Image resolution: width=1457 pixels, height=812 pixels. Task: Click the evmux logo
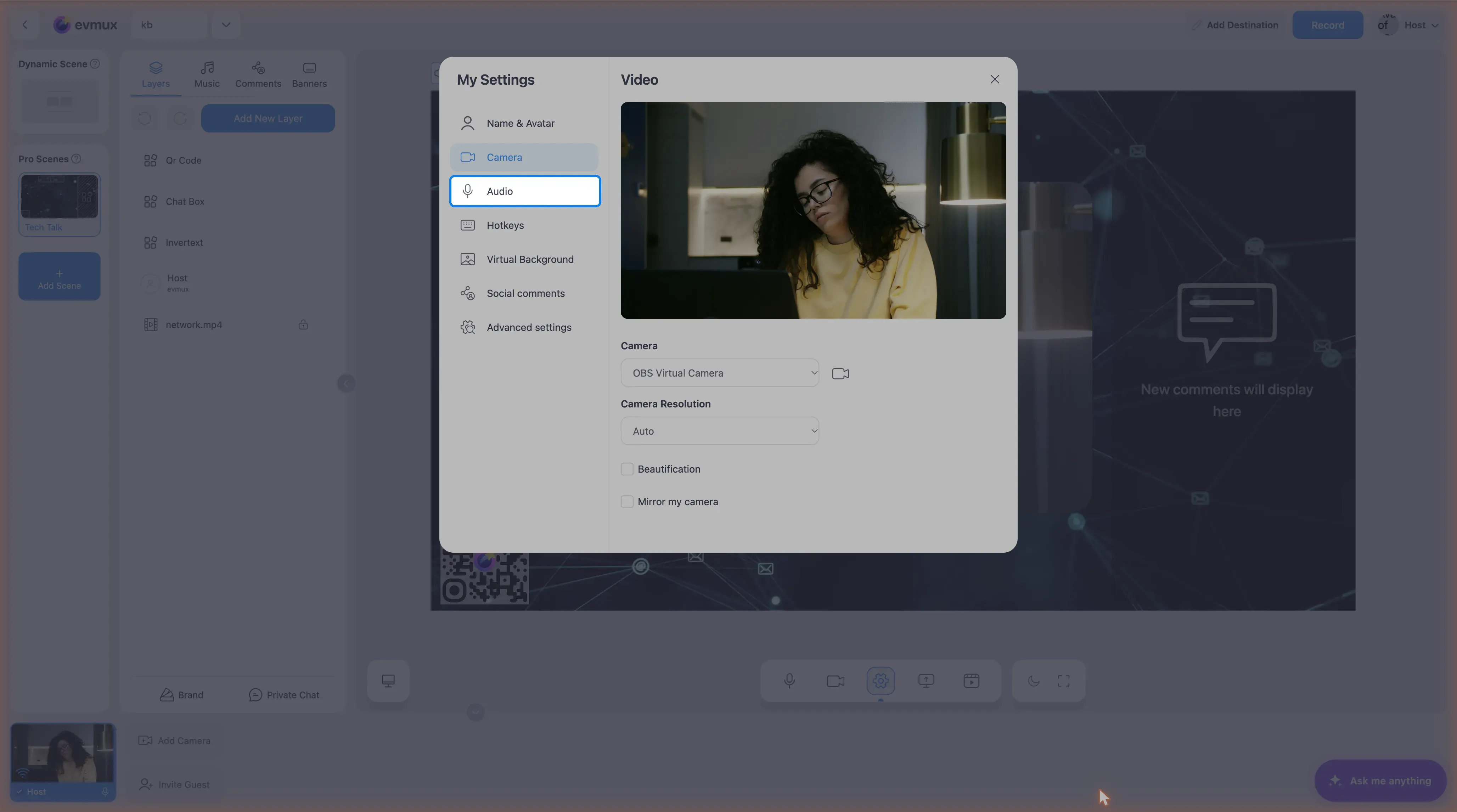pyautogui.click(x=85, y=25)
